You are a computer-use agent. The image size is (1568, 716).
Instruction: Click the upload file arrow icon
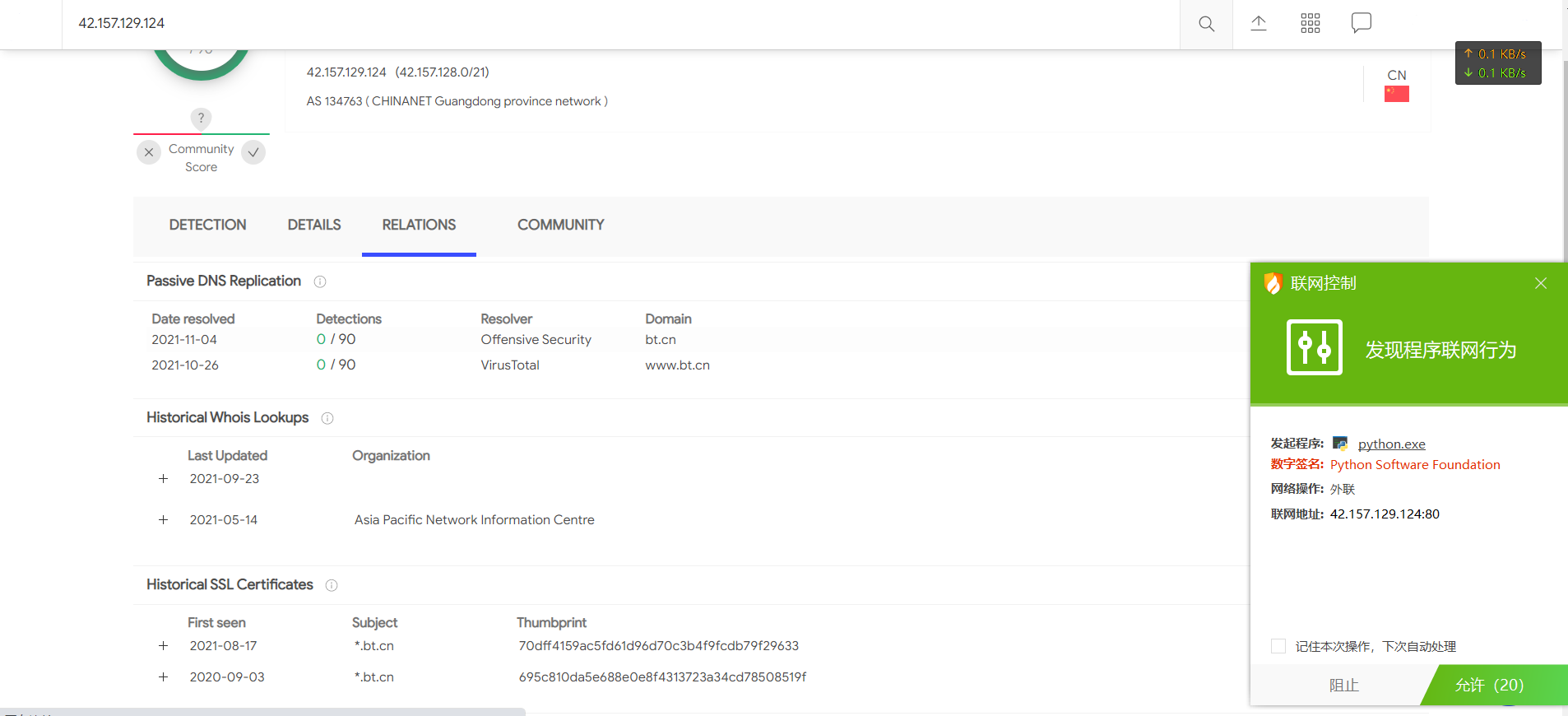[x=1259, y=23]
